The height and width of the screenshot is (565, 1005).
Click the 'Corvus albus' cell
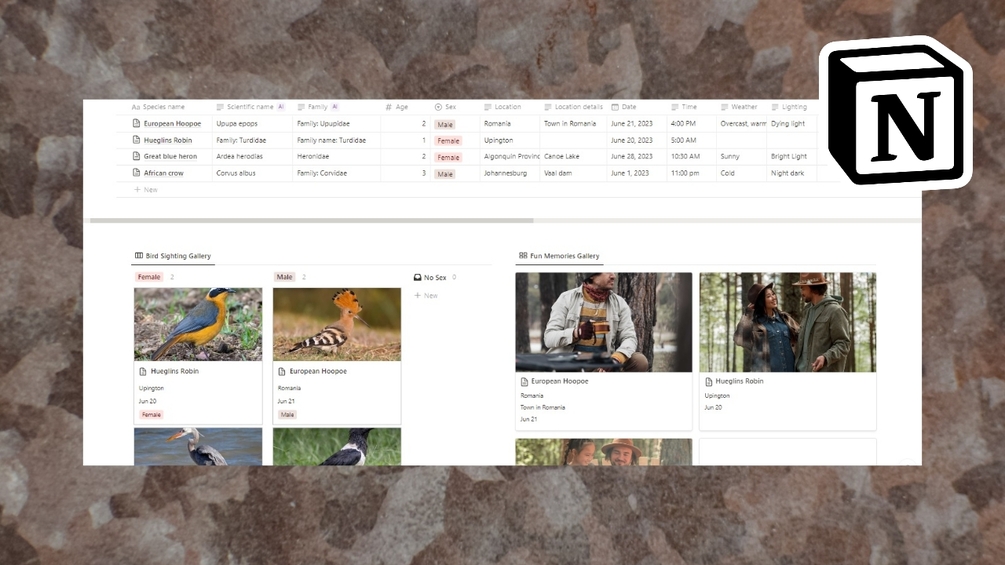(252, 173)
